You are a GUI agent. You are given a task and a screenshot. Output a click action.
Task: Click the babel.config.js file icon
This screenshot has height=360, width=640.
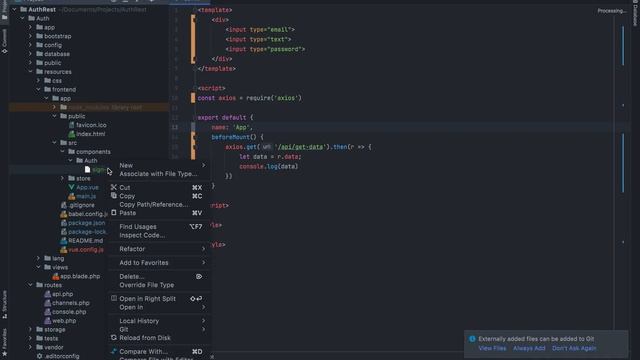click(x=63, y=214)
